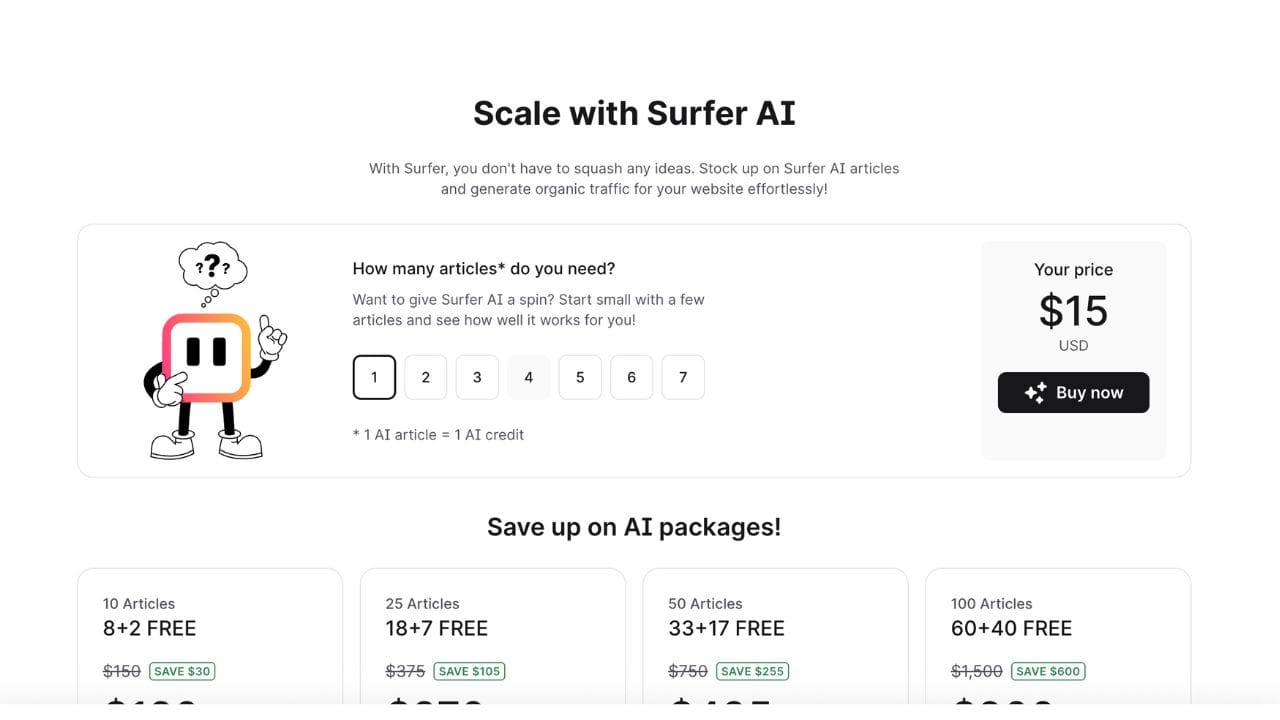Click the sparkle icon on Buy now

[x=1035, y=393]
